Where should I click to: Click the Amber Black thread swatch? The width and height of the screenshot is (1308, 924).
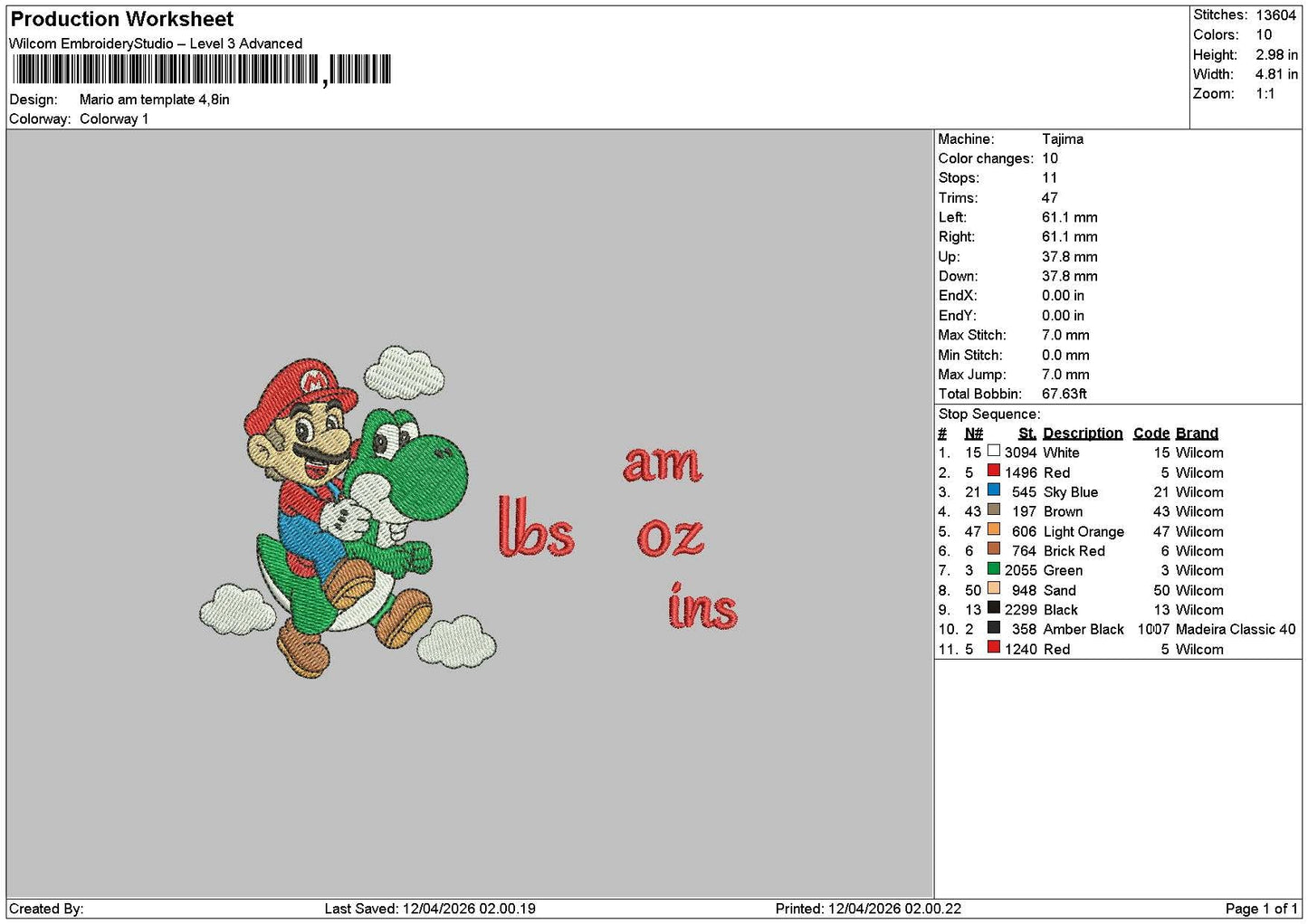tap(994, 627)
